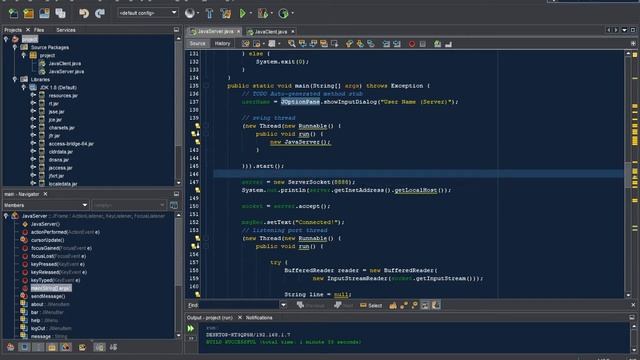
Task: Click the Comment icon in the editor toolbar
Action: (438, 44)
